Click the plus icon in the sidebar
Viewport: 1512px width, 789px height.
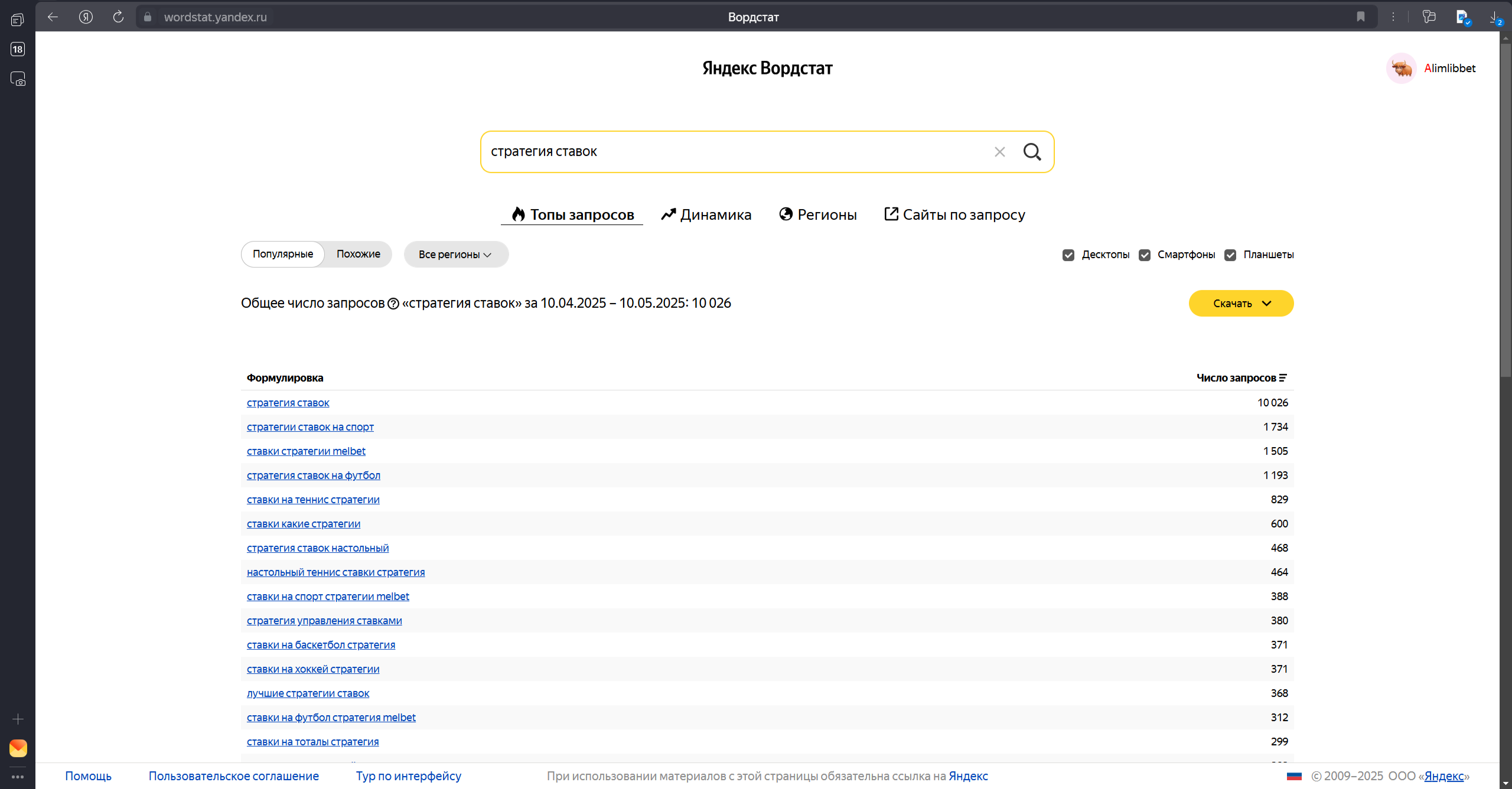[x=18, y=719]
